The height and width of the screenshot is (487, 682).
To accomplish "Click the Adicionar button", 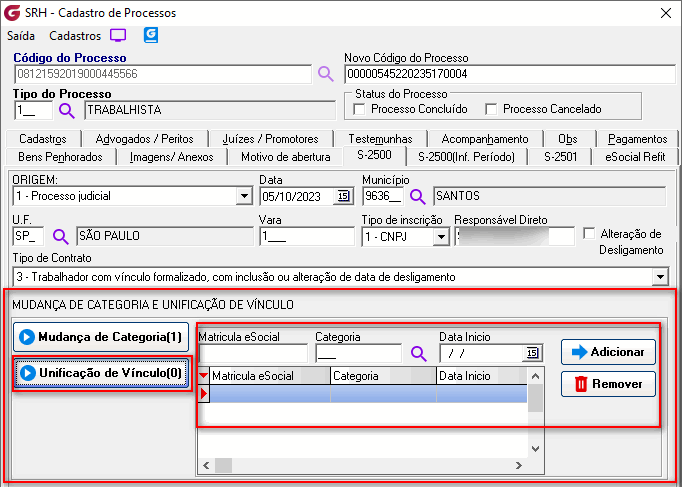I will [608, 352].
